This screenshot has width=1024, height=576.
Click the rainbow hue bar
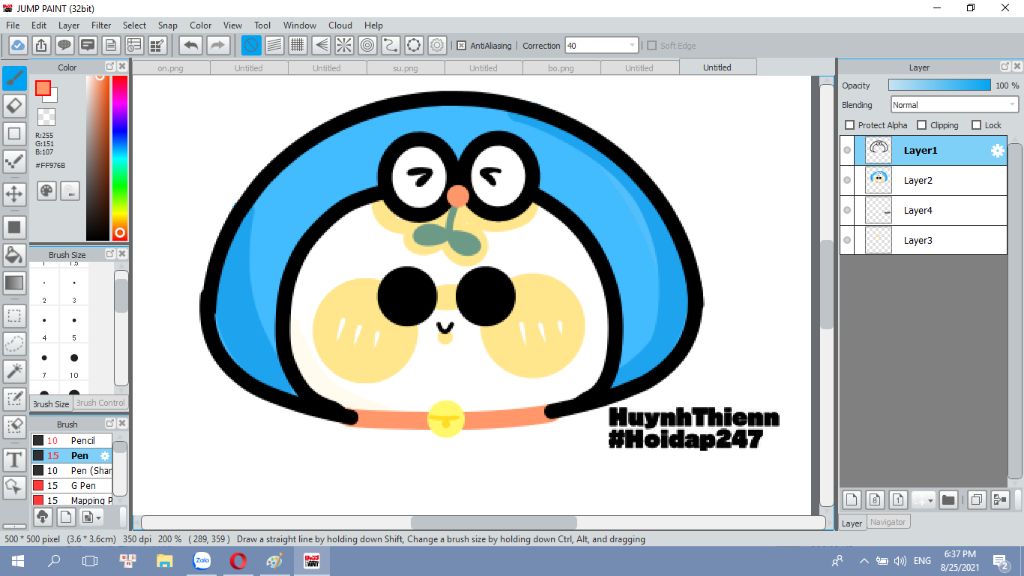point(120,158)
